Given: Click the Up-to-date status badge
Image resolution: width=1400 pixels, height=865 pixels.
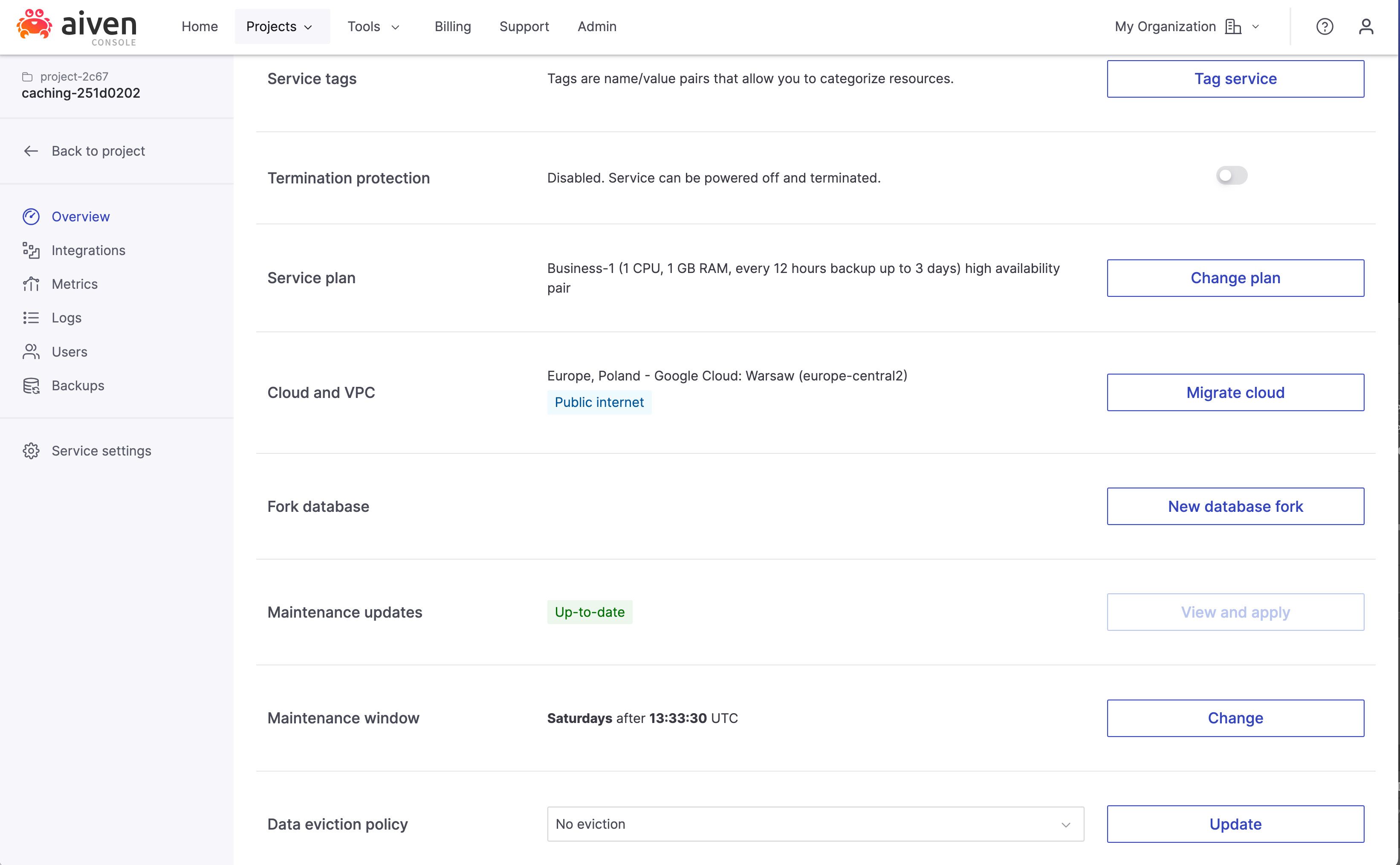Looking at the screenshot, I should click(x=590, y=612).
